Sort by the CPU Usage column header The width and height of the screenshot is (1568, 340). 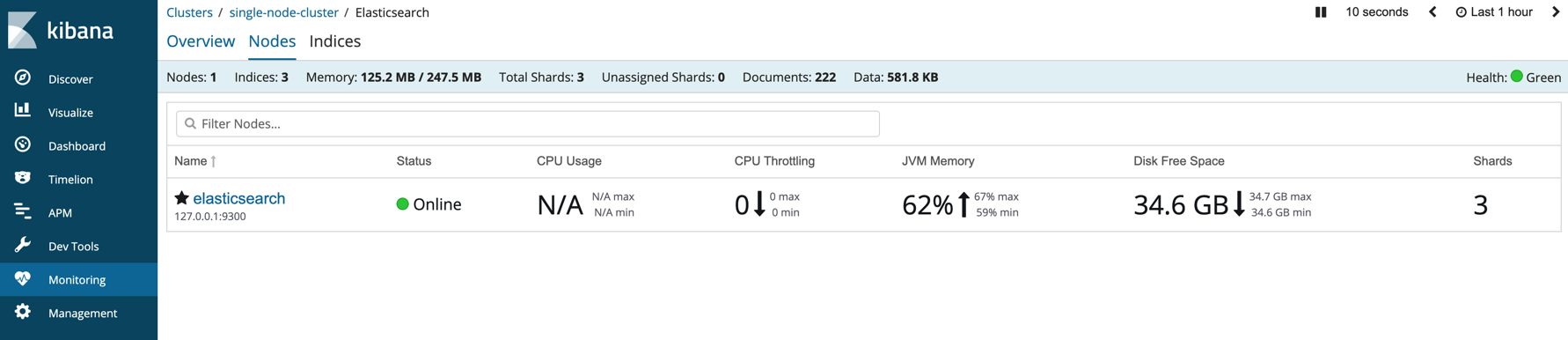[x=569, y=161]
